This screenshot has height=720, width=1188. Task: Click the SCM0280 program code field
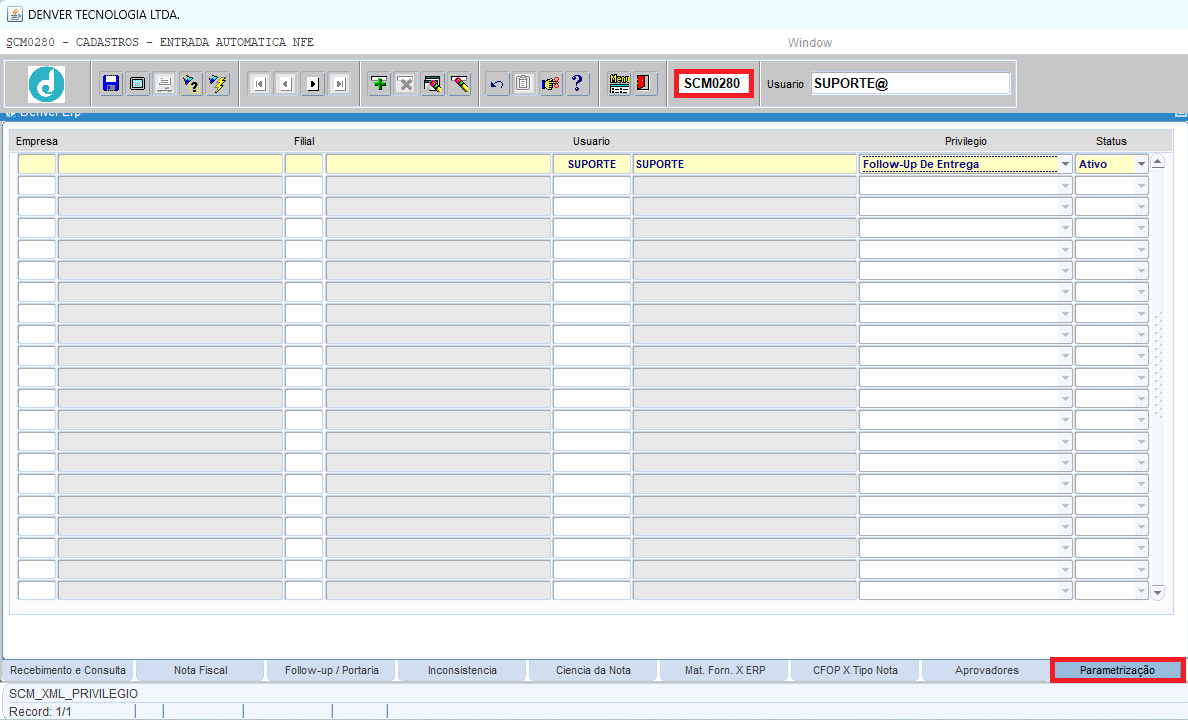713,83
